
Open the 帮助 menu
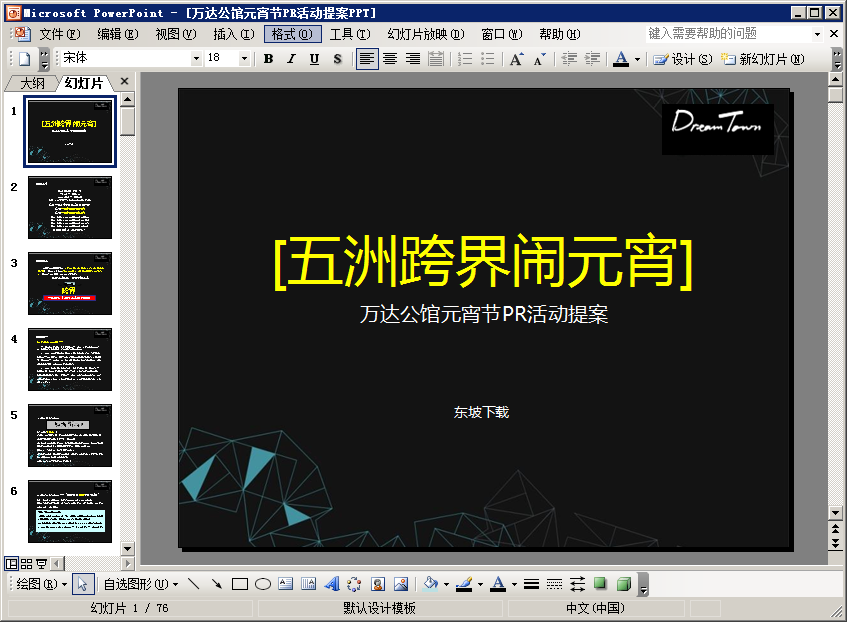pos(560,34)
